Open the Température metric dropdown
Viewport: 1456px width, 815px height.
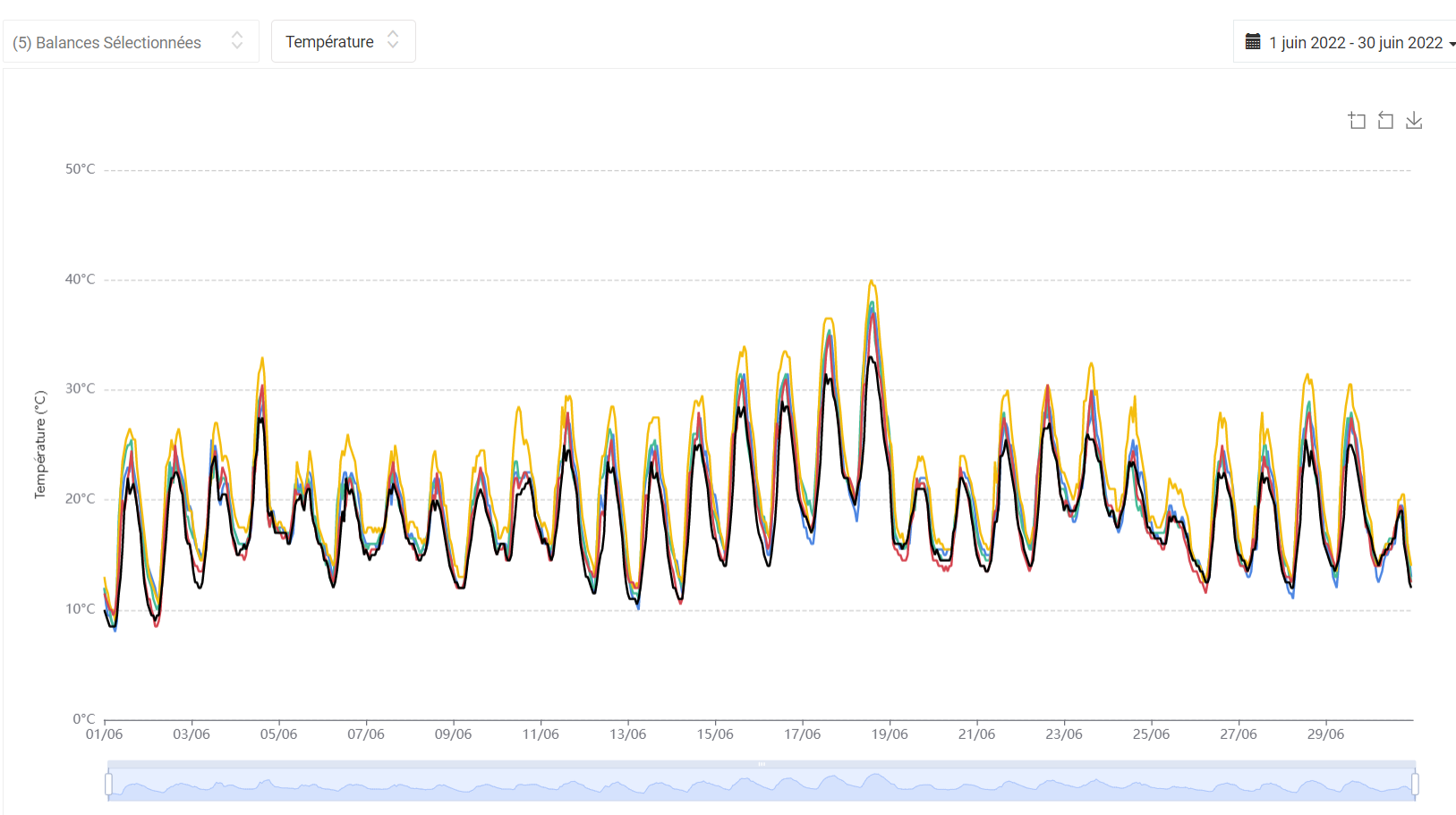(x=344, y=41)
